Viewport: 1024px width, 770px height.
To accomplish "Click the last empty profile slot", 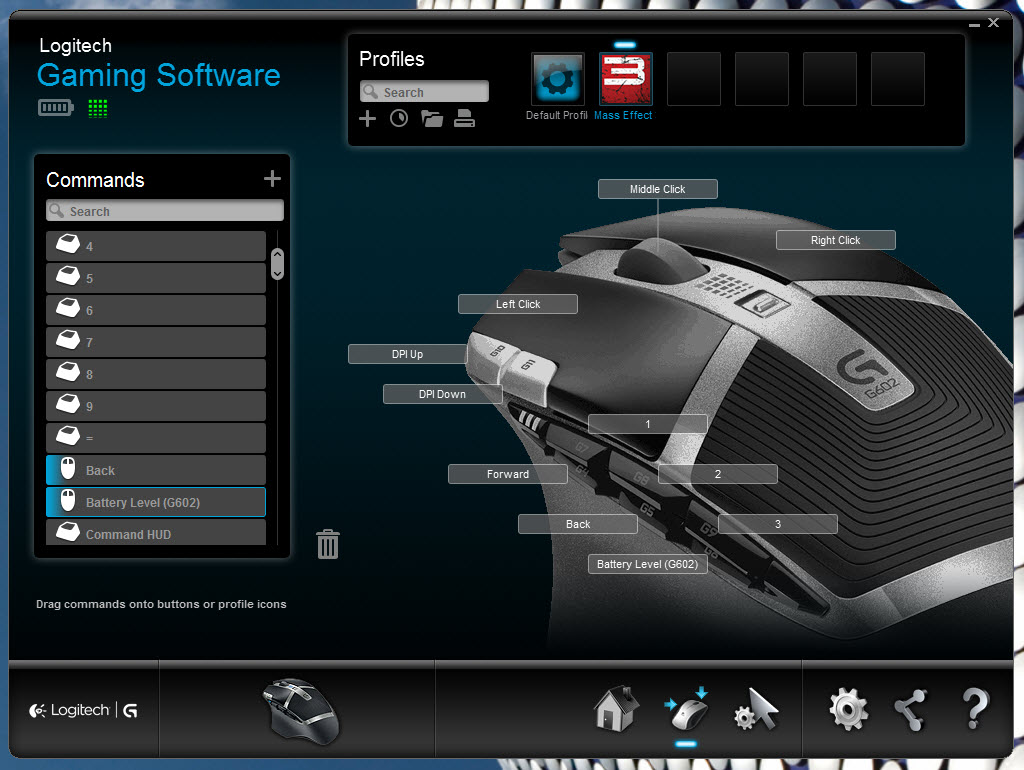I will (x=897, y=79).
